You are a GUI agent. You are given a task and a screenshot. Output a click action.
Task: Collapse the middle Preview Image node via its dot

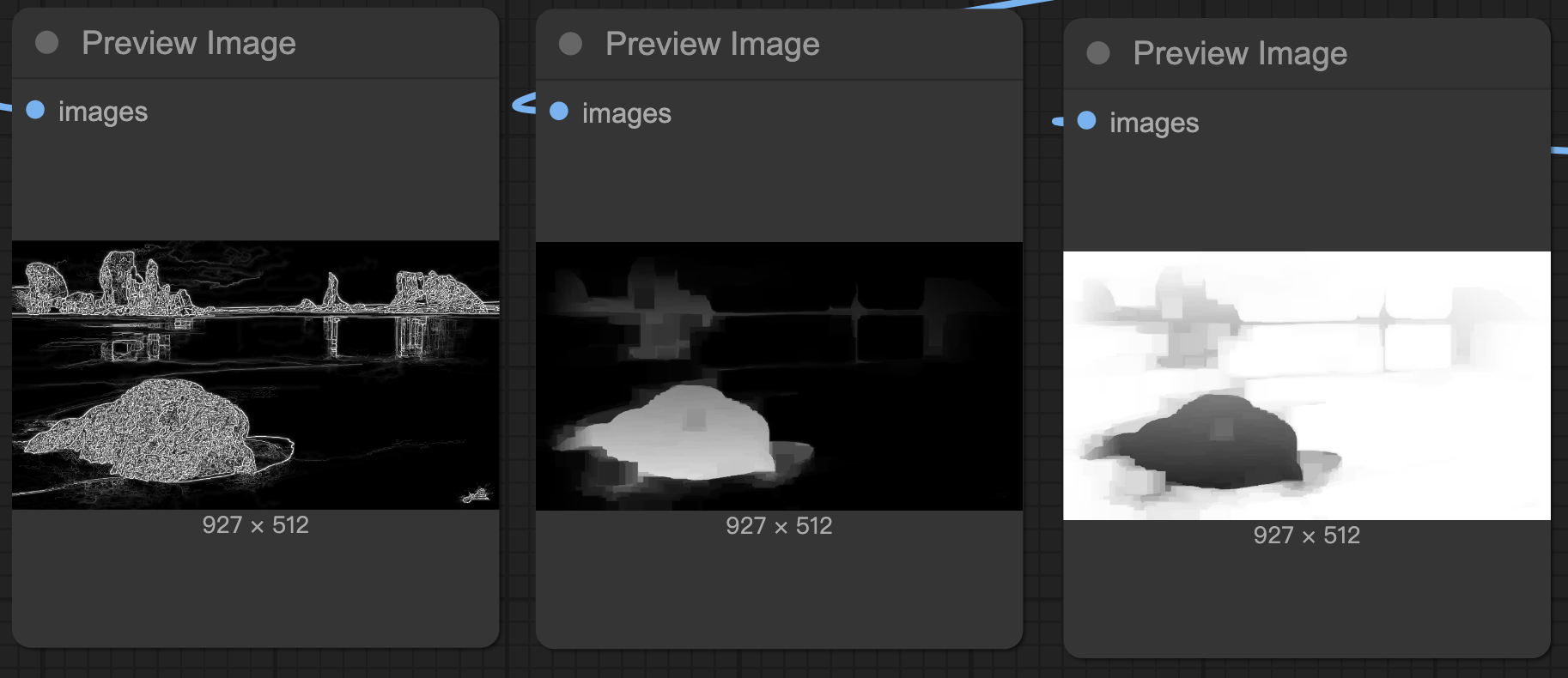pyautogui.click(x=570, y=44)
